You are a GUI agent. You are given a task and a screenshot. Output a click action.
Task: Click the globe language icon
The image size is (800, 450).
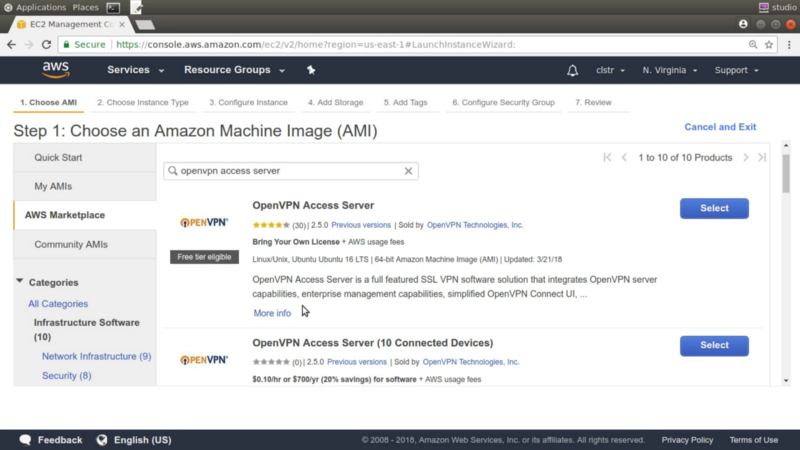pyautogui.click(x=102, y=440)
